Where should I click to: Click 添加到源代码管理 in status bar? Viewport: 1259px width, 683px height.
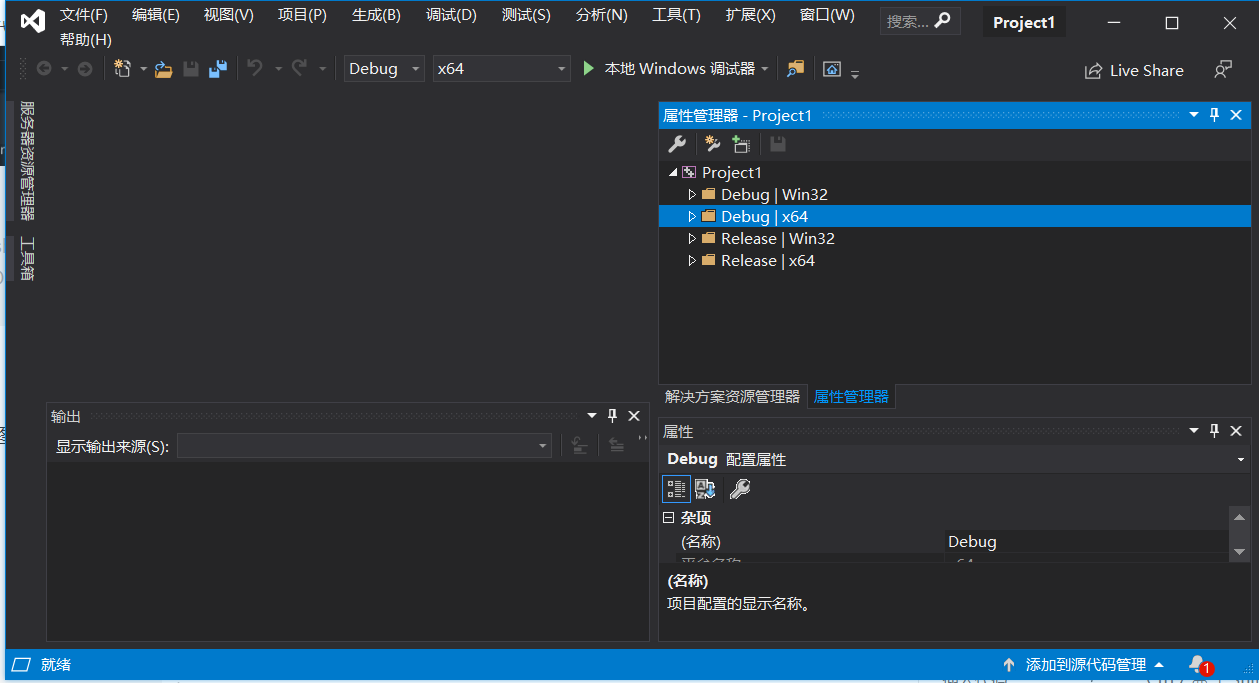[x=1085, y=665]
